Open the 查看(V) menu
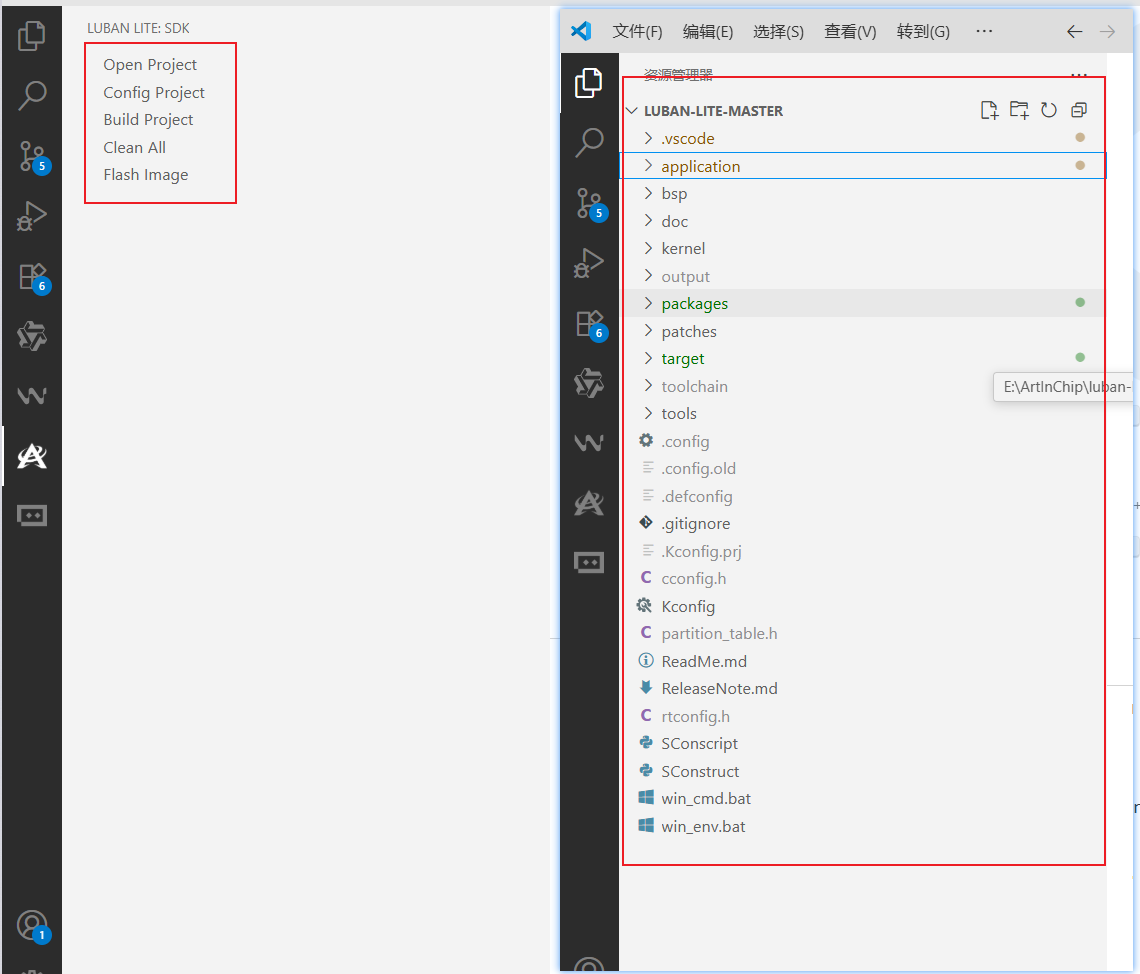 click(850, 31)
